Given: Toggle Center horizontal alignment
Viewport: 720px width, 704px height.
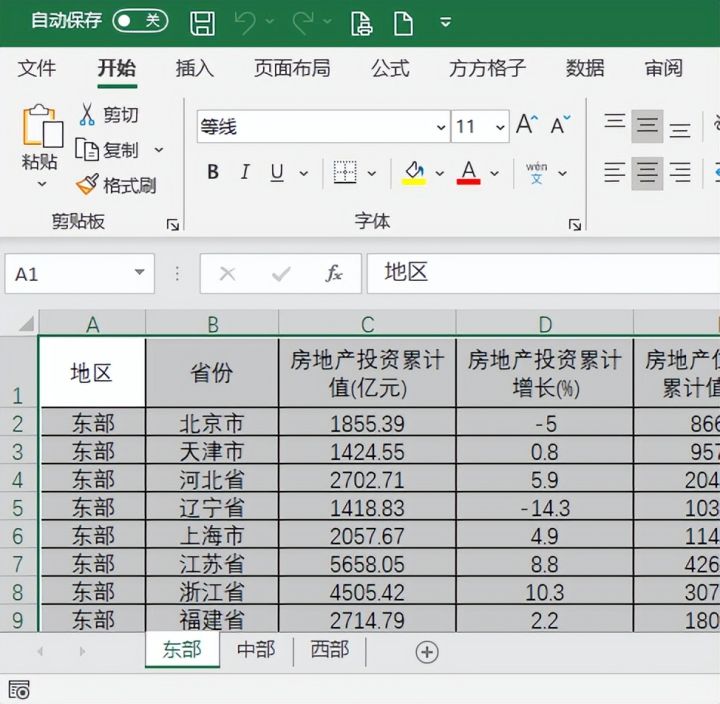Looking at the screenshot, I should (x=647, y=173).
